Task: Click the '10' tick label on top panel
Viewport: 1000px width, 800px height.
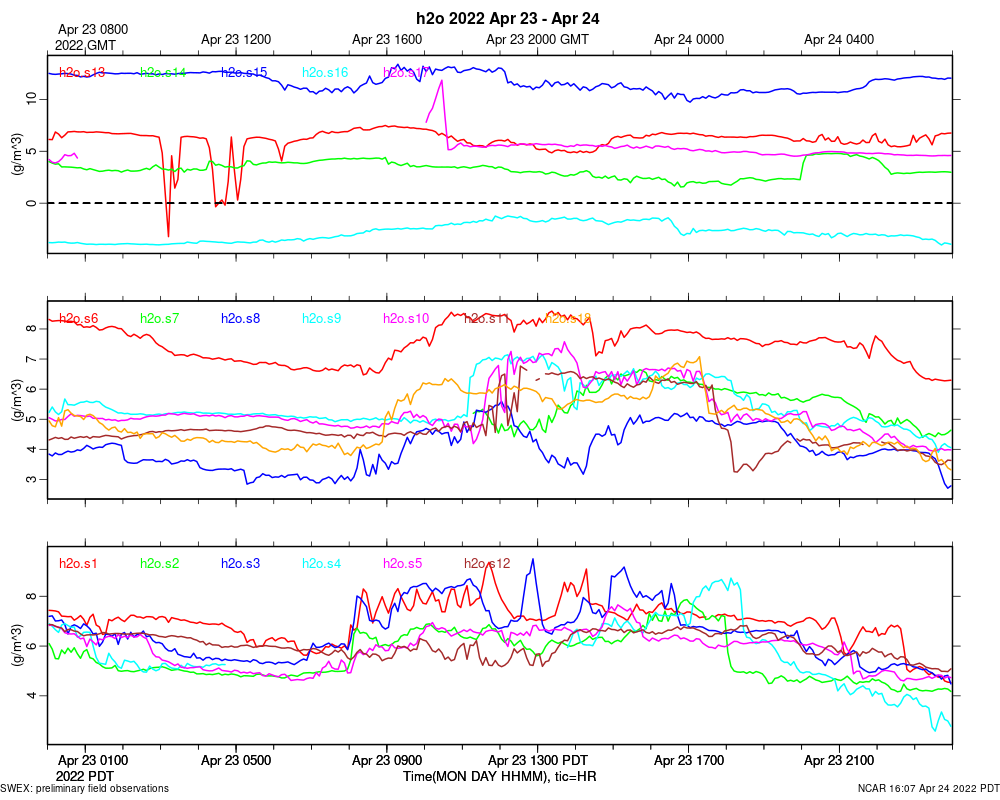Action: (33, 100)
